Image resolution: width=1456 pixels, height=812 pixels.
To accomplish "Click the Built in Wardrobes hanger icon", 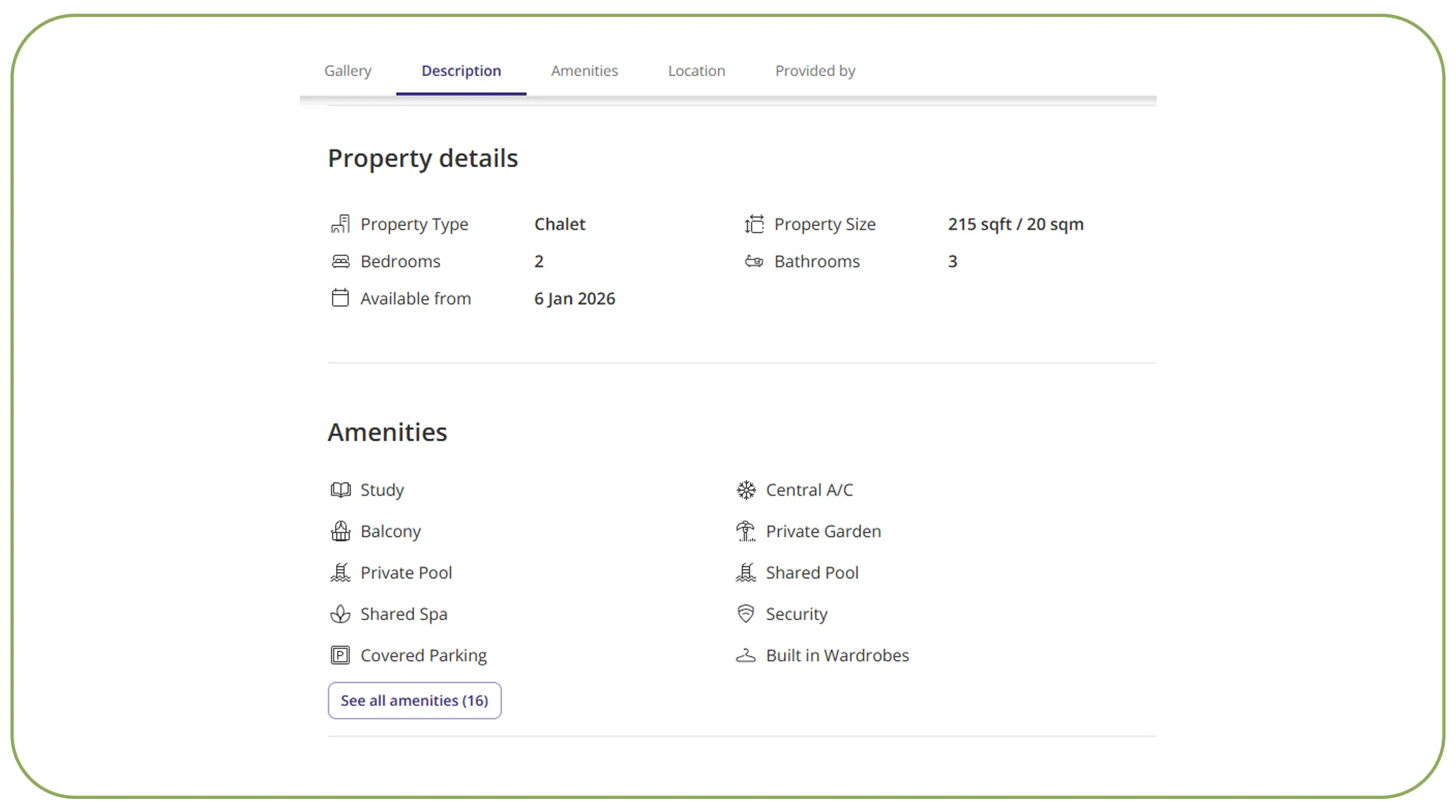I will tap(745, 655).
